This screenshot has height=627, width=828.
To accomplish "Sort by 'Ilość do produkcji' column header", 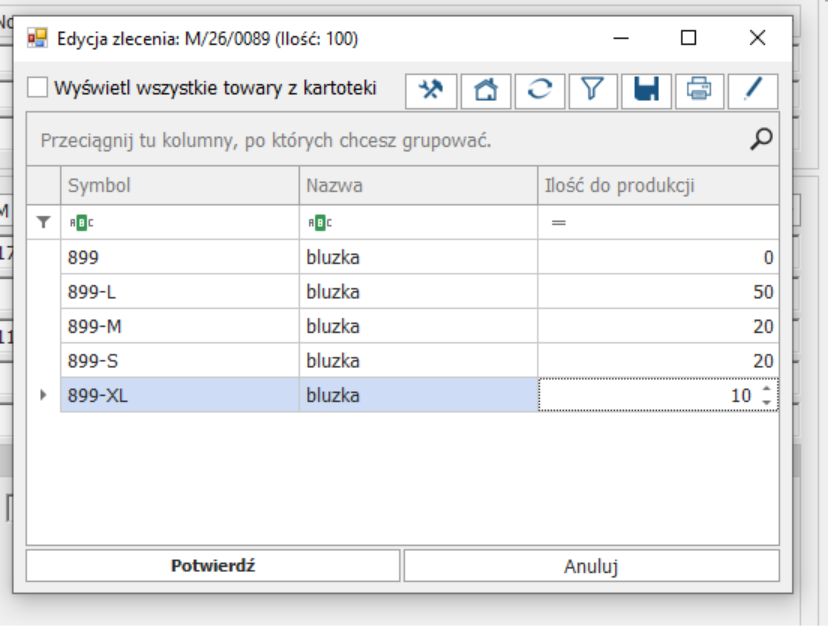I will (658, 186).
